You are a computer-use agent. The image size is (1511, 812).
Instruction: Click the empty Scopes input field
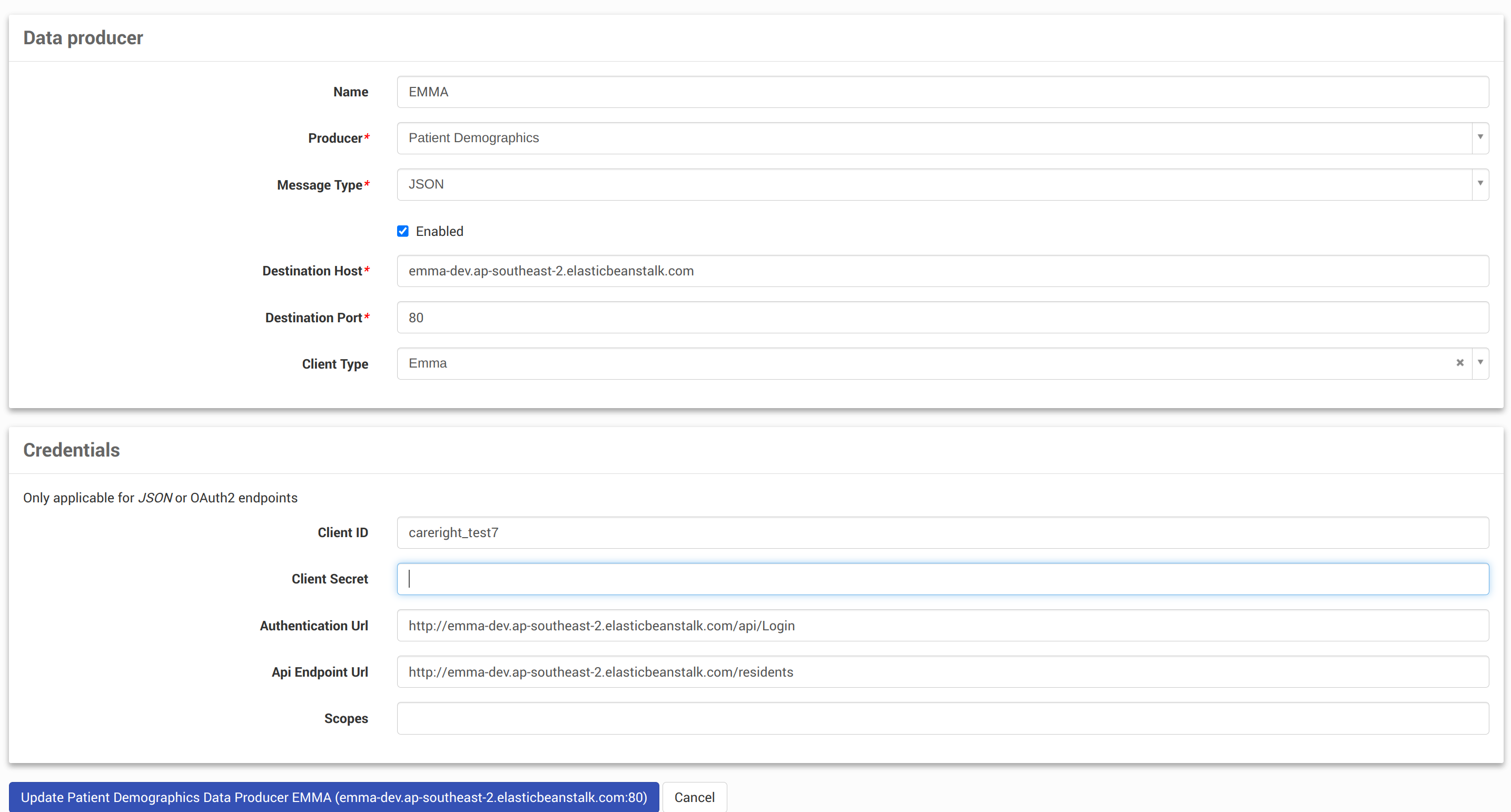coord(942,718)
